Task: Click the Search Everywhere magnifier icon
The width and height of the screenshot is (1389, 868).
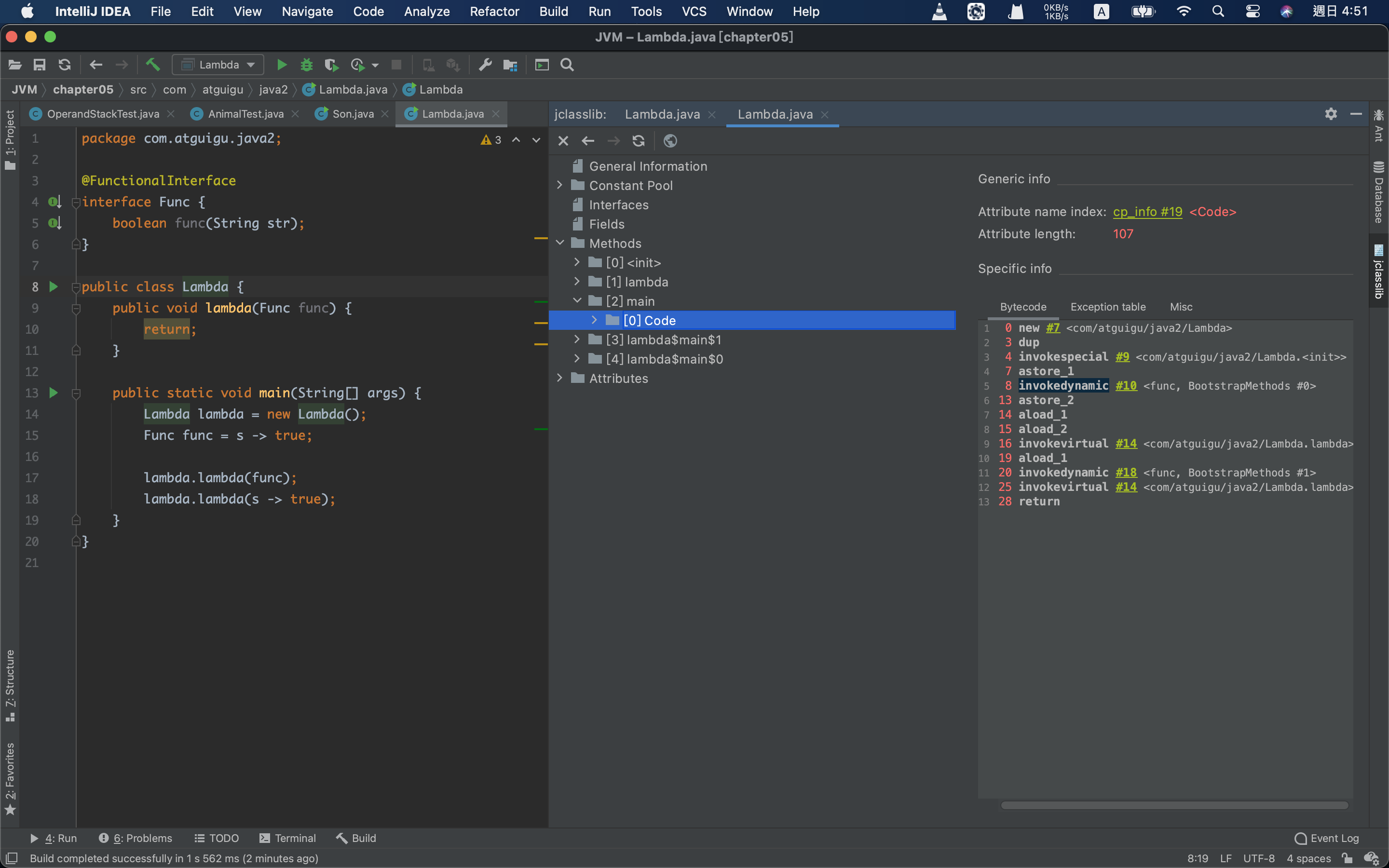Action: [x=567, y=65]
